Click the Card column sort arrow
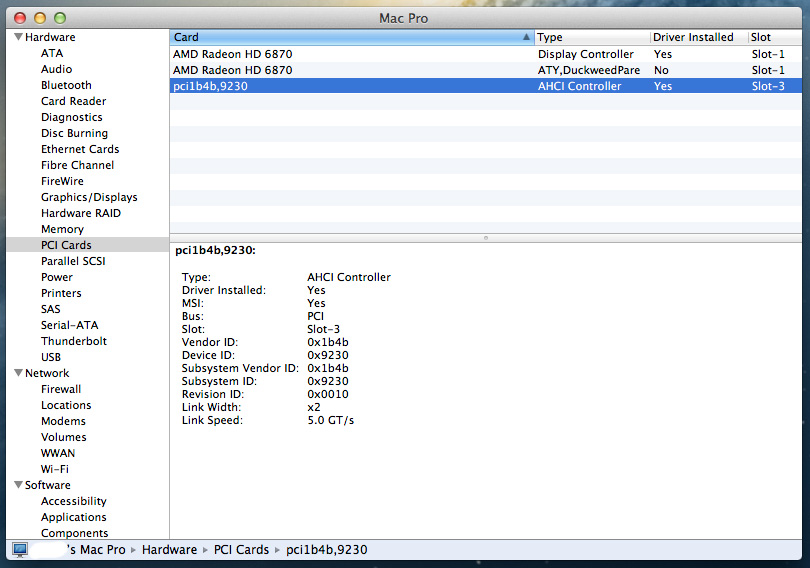The height and width of the screenshot is (568, 810). pos(526,37)
